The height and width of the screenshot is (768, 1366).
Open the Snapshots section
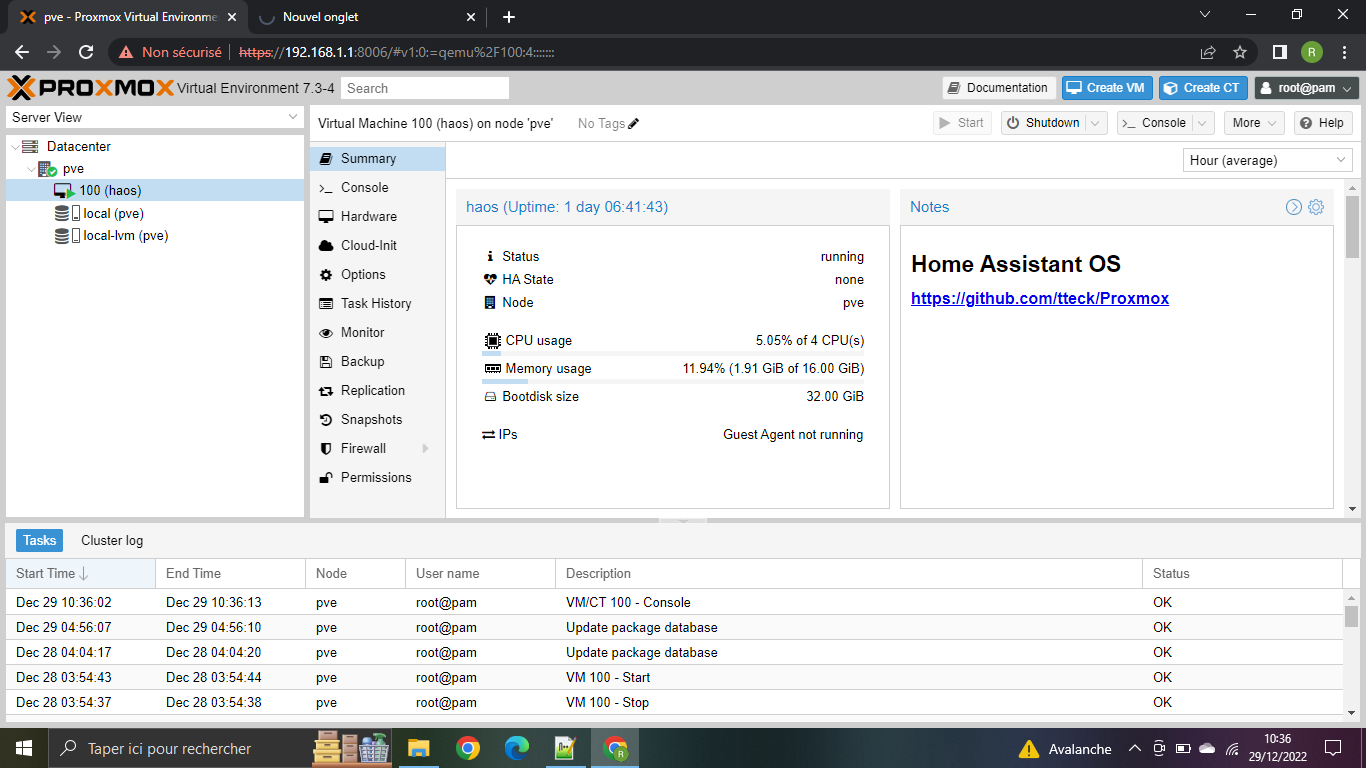pos(377,419)
